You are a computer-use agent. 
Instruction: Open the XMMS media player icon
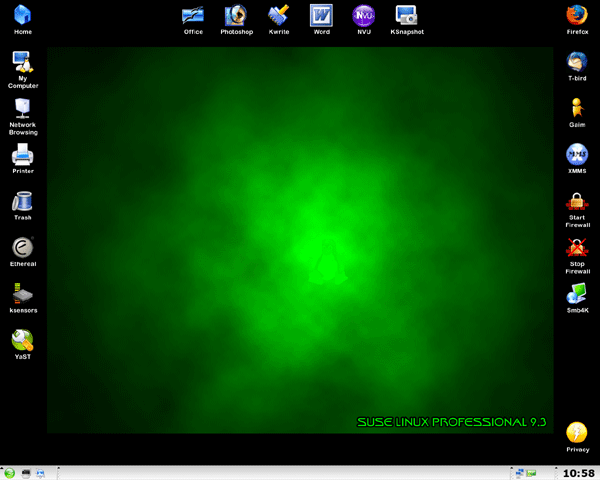coord(577,154)
